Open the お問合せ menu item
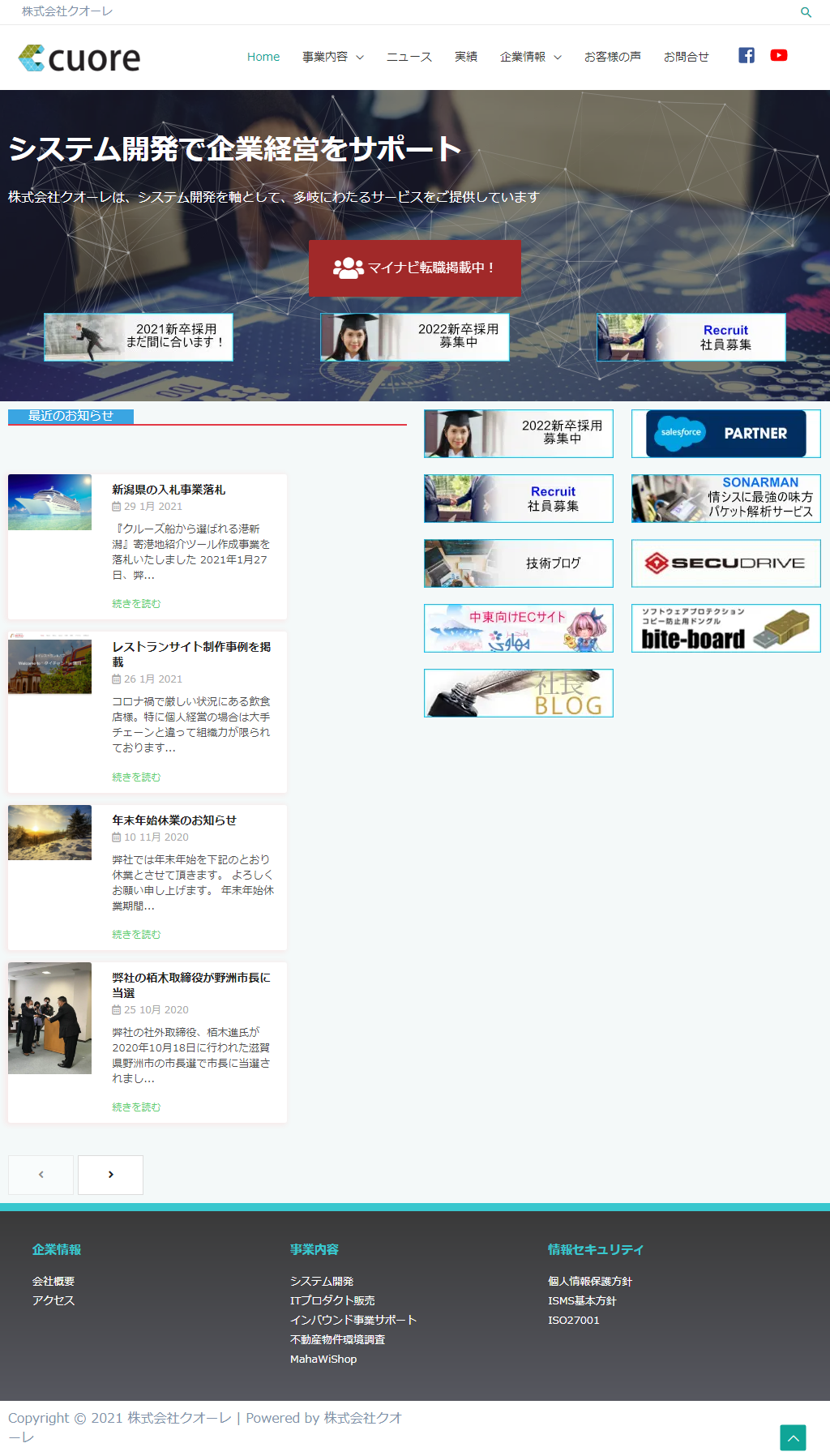 point(686,57)
